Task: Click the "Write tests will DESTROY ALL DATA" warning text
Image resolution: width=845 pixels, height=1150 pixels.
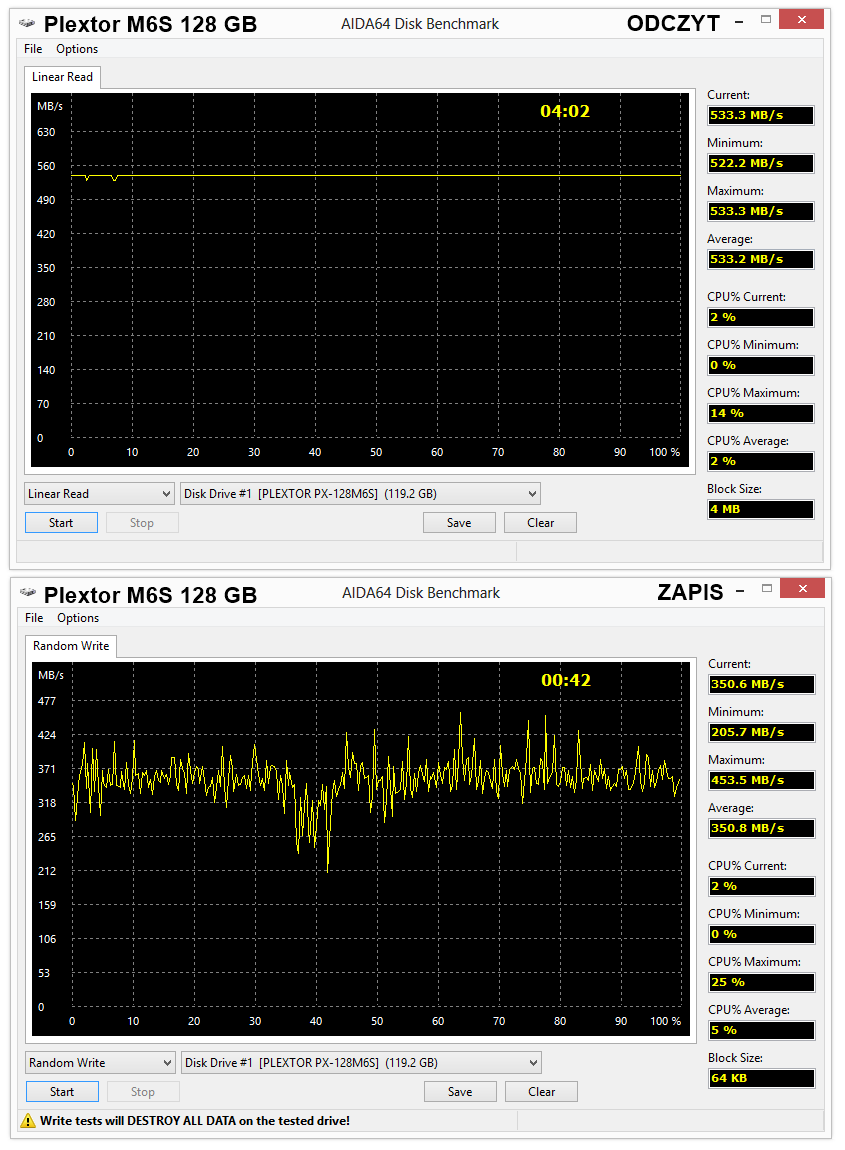Action: click(195, 1121)
